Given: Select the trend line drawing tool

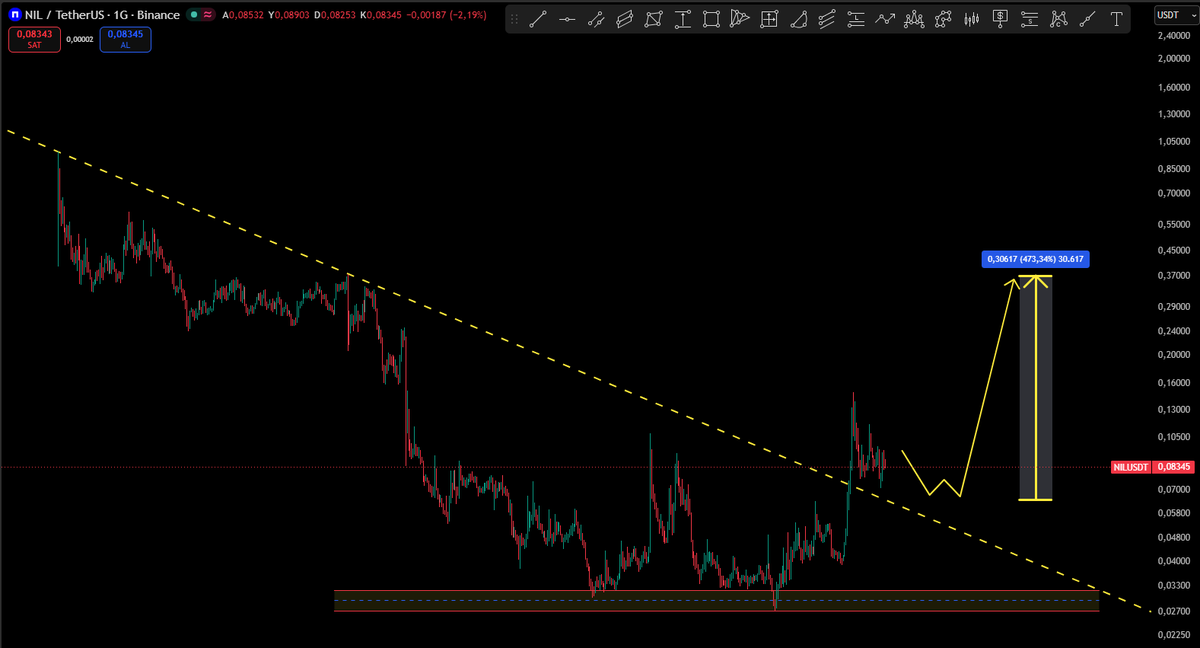Looking at the screenshot, I should pyautogui.click(x=538, y=18).
